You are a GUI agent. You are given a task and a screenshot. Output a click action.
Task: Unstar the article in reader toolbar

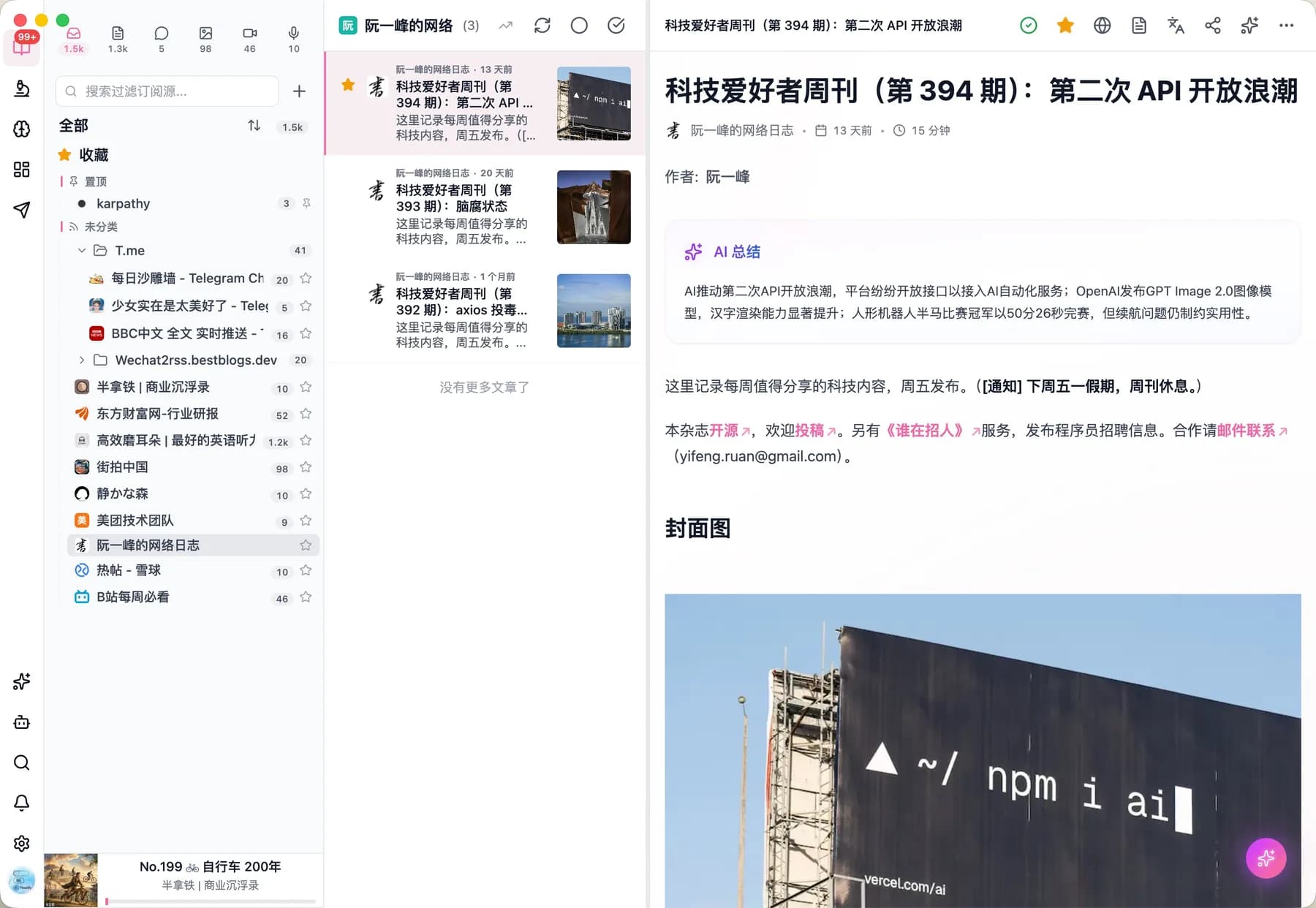[x=1065, y=26]
